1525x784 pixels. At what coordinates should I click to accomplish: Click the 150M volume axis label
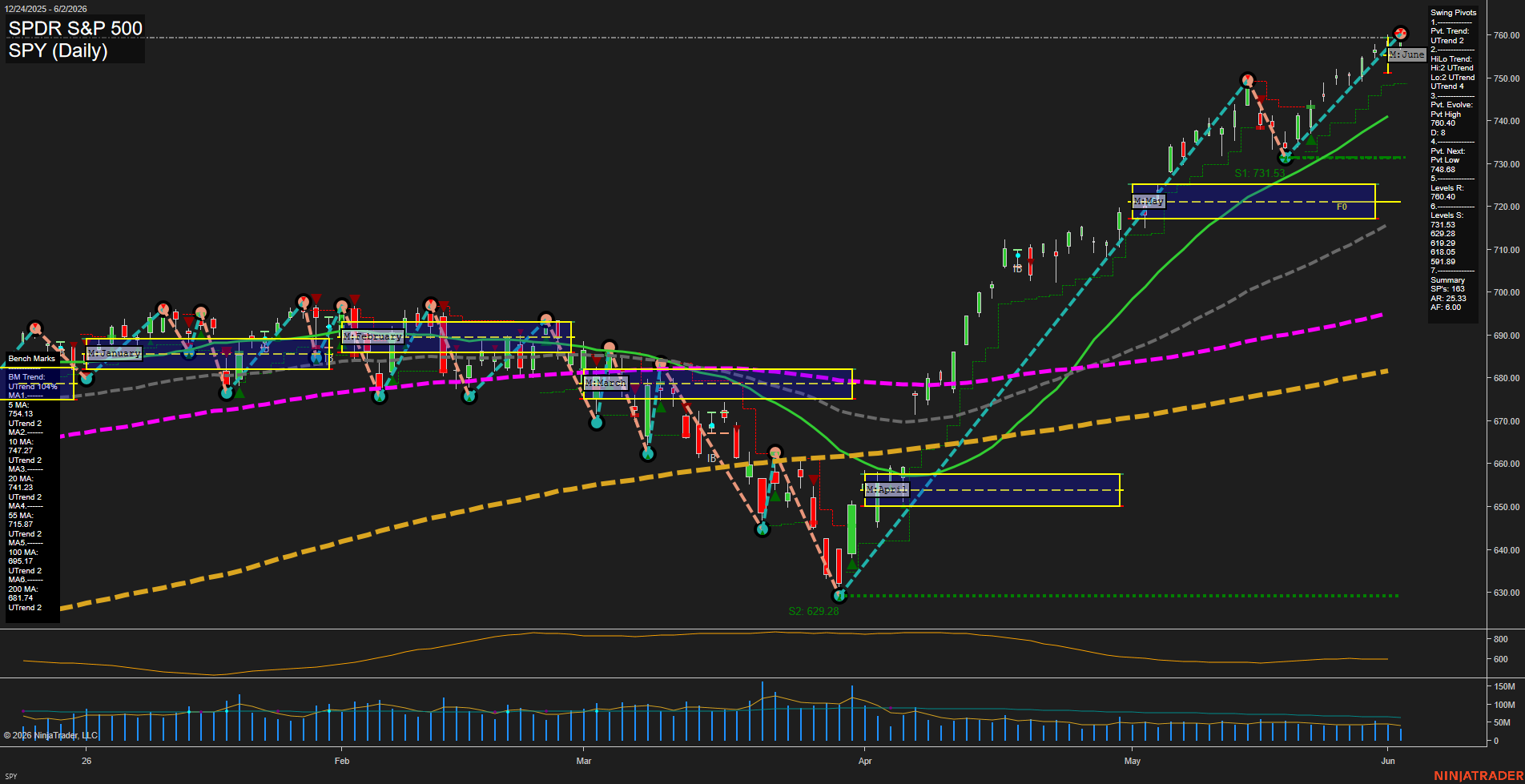click(1504, 687)
